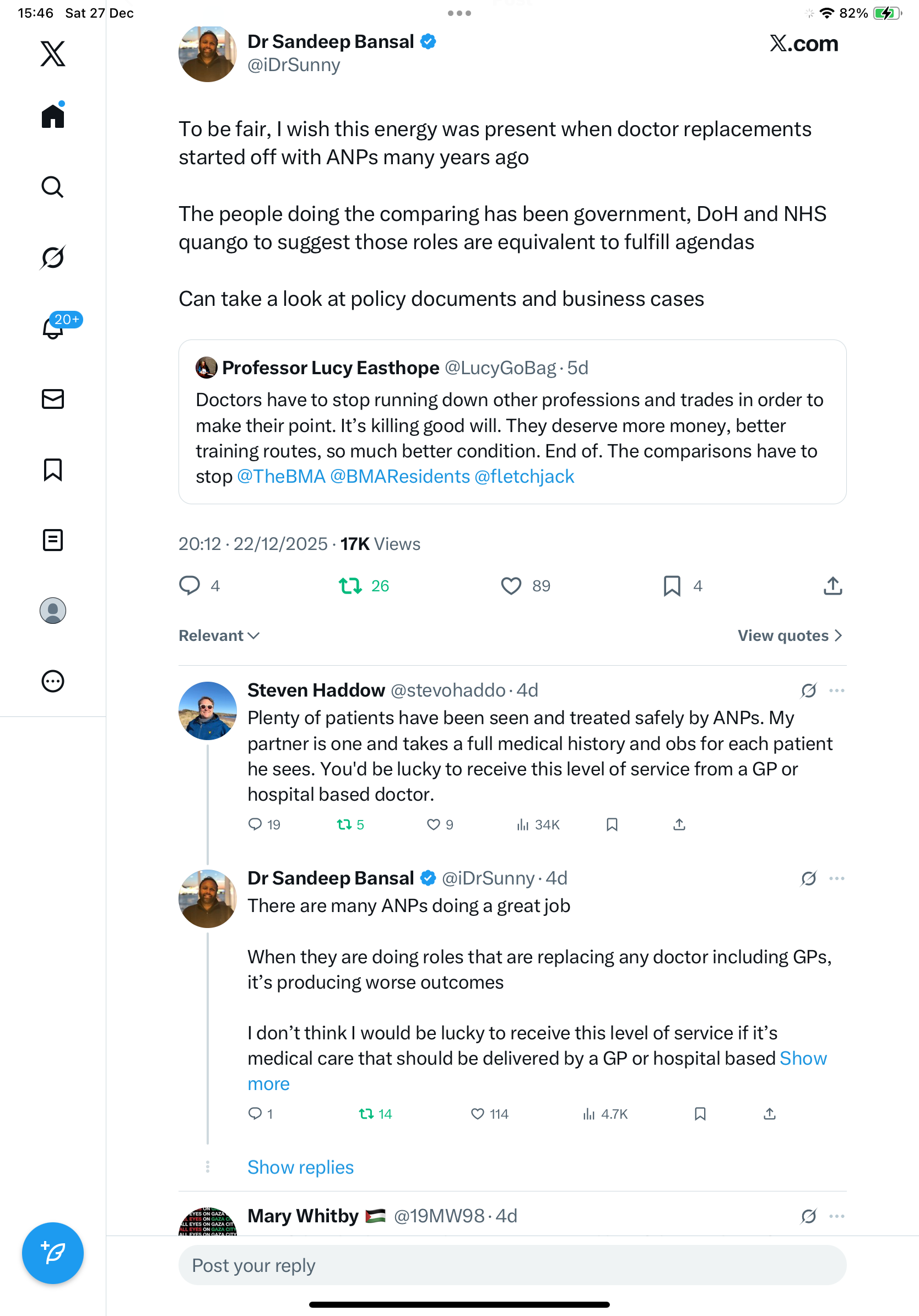Open Steven Haddow's profile picture

click(207, 711)
